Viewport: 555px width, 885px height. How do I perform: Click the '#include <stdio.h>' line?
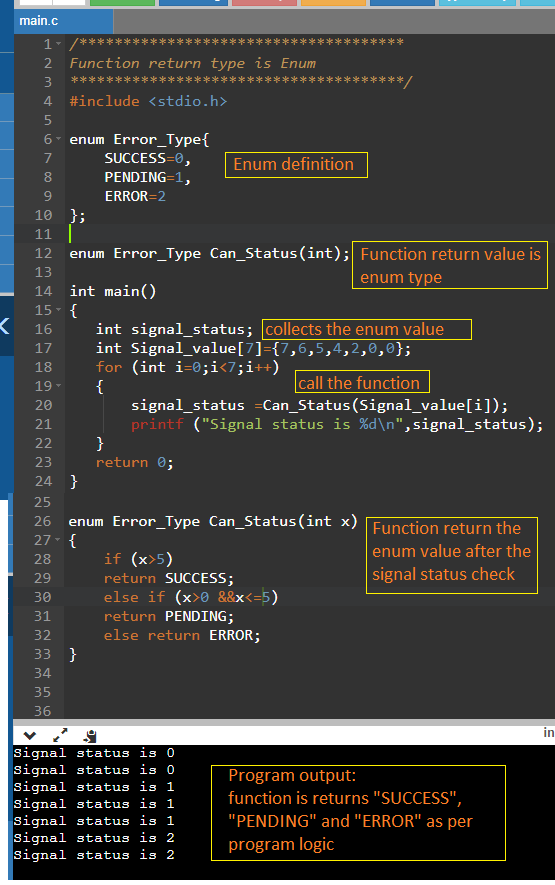(x=148, y=101)
